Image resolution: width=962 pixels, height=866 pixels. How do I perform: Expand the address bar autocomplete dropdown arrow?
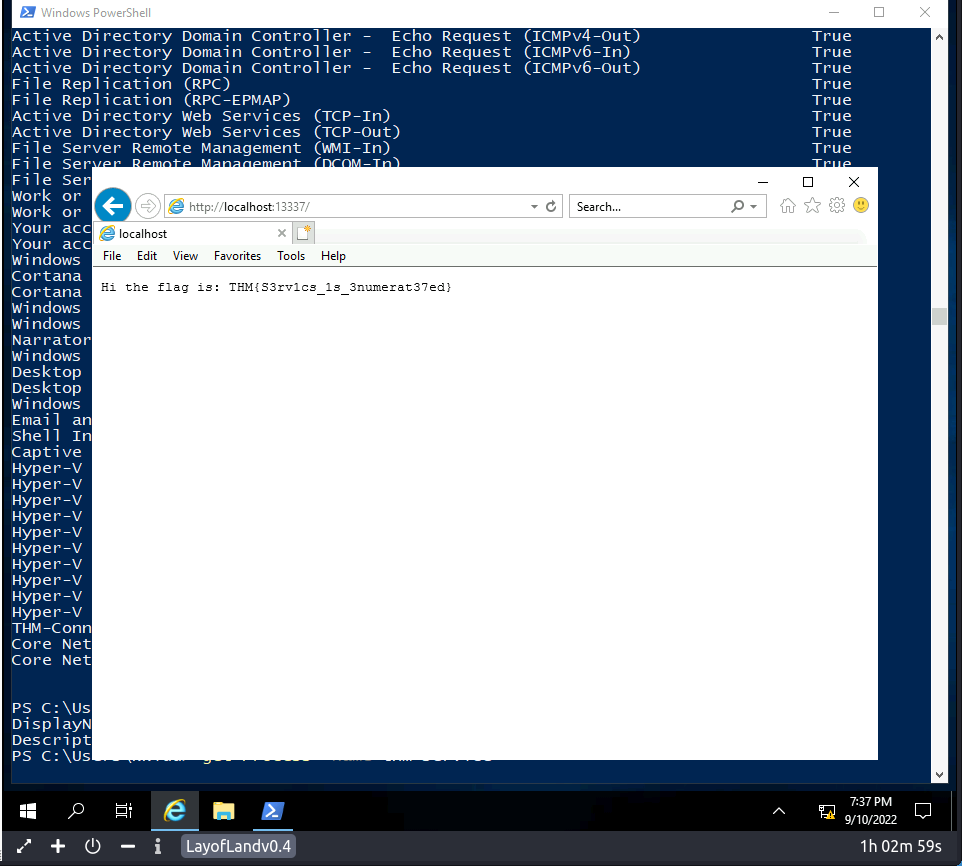pos(534,207)
